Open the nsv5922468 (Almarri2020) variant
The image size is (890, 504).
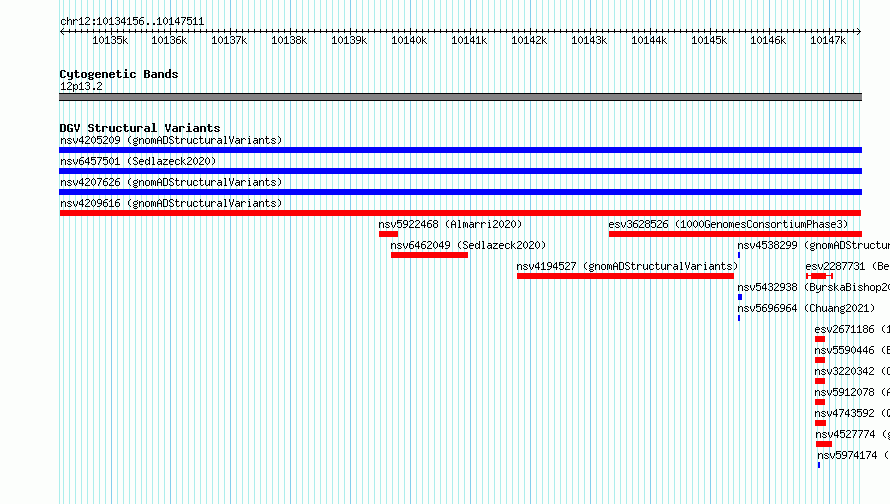click(x=450, y=224)
